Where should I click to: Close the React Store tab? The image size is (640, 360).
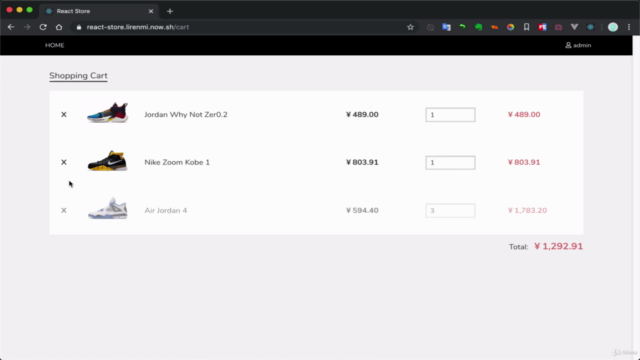coord(151,11)
